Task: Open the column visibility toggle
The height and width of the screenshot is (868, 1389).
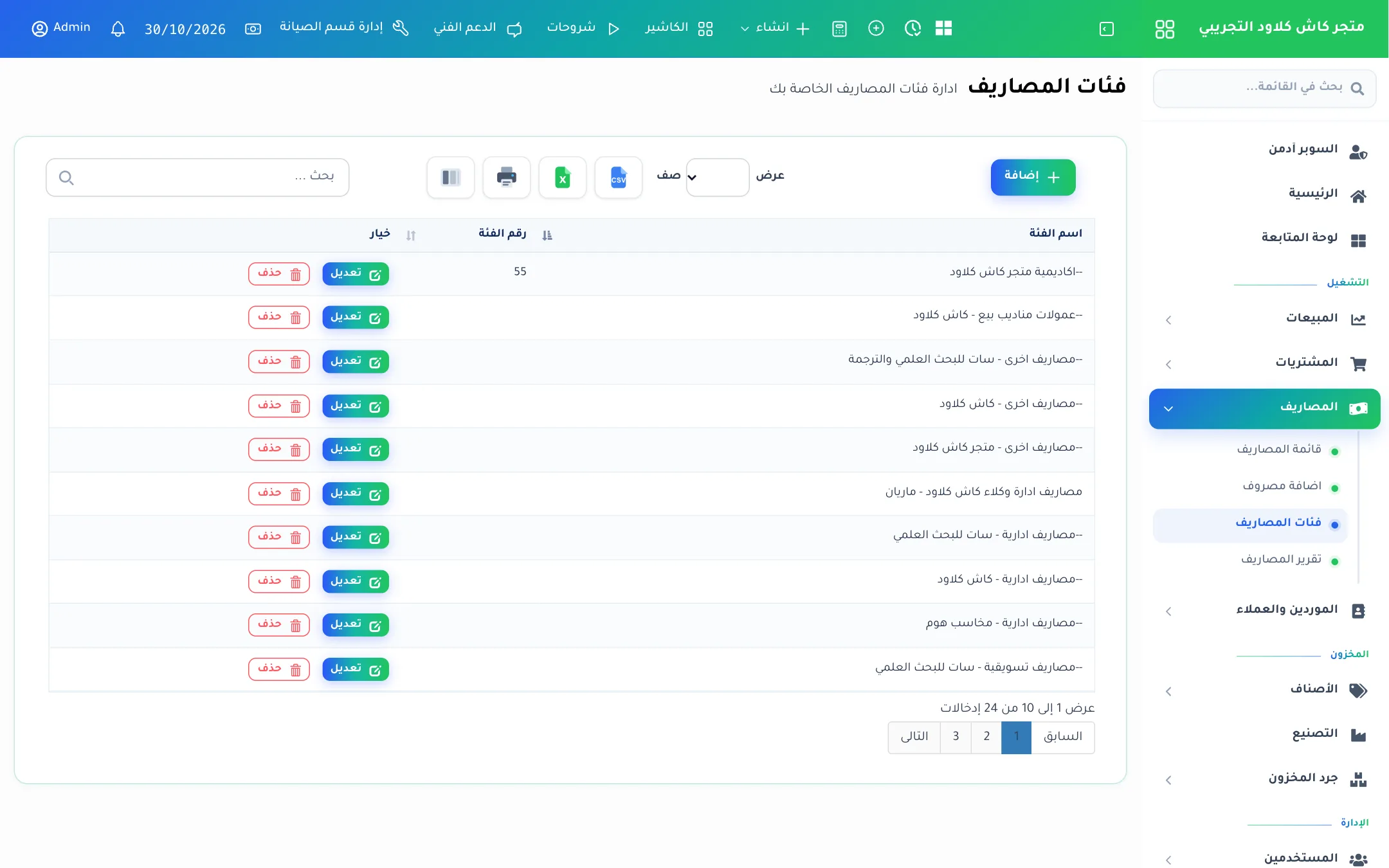Action: pyautogui.click(x=450, y=177)
